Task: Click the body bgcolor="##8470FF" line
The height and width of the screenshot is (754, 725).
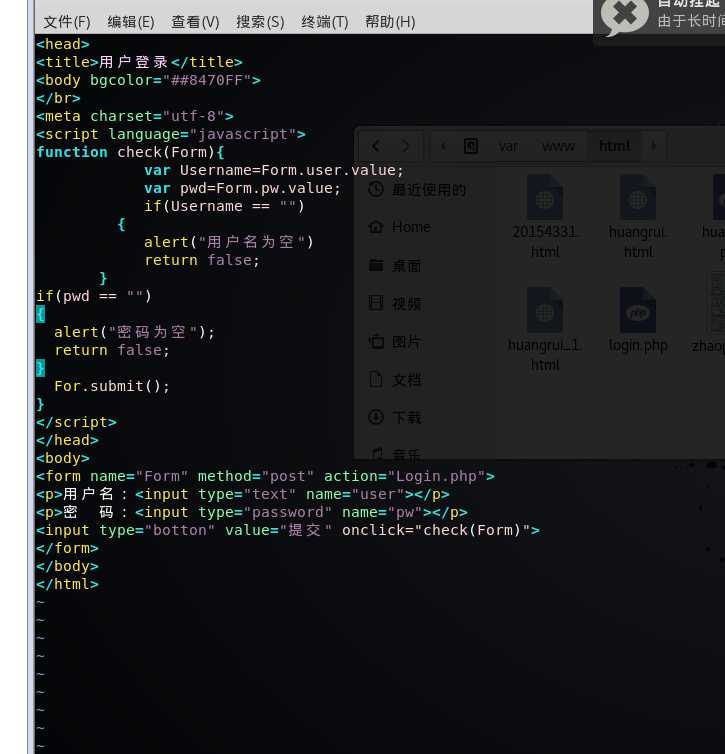Action: tap(149, 80)
